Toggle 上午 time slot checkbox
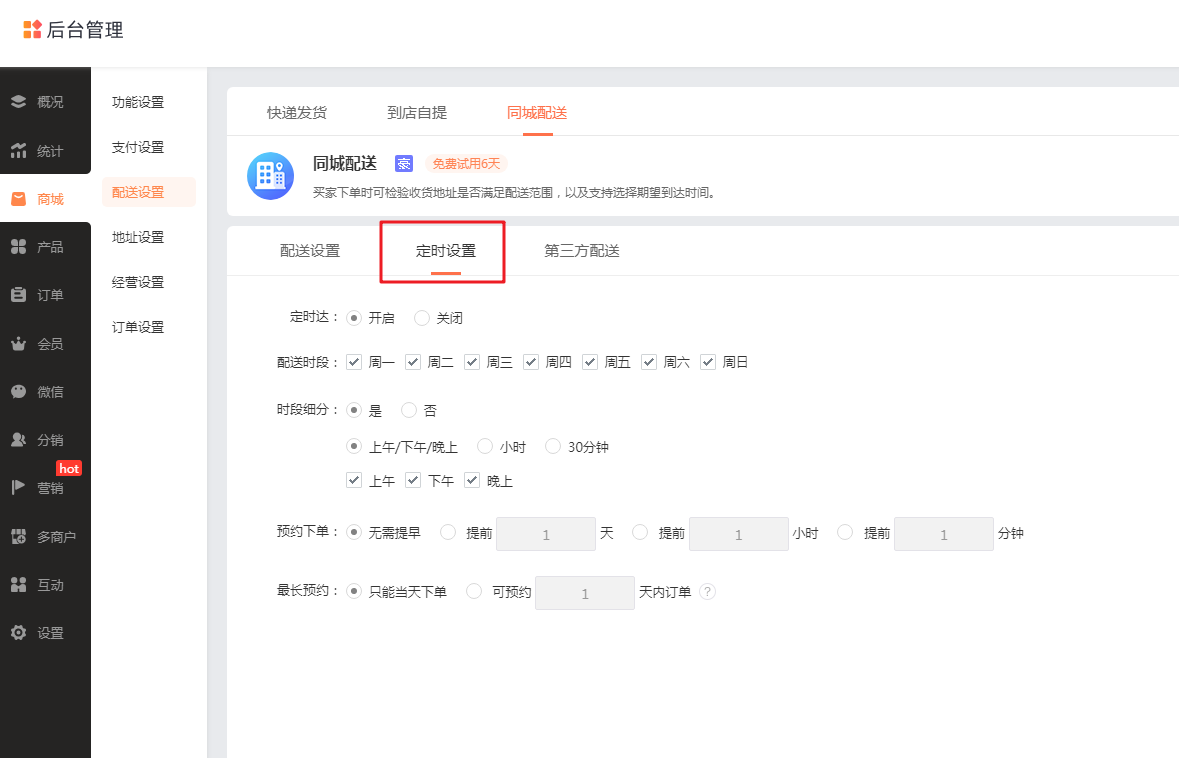 (354, 480)
